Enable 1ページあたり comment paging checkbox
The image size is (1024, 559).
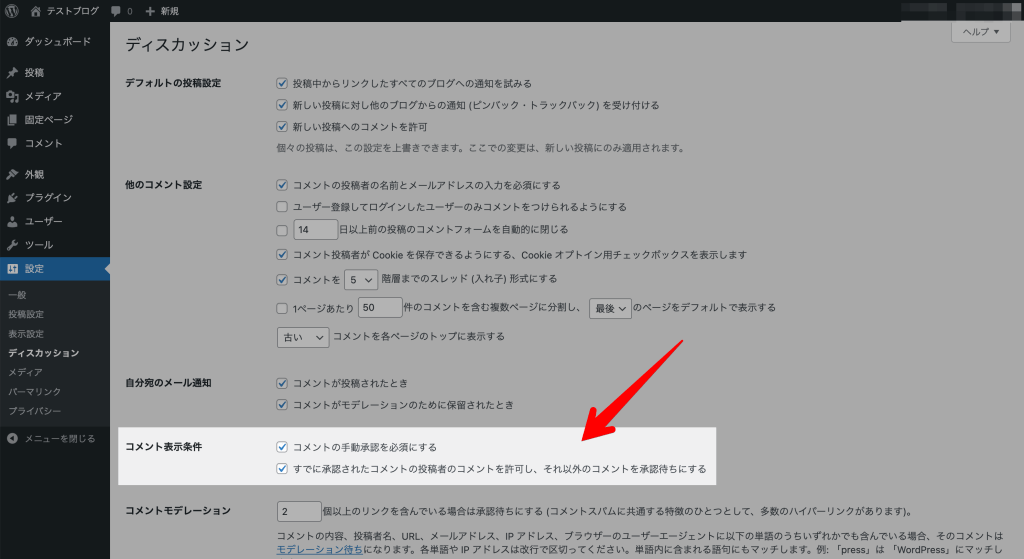click(x=282, y=308)
